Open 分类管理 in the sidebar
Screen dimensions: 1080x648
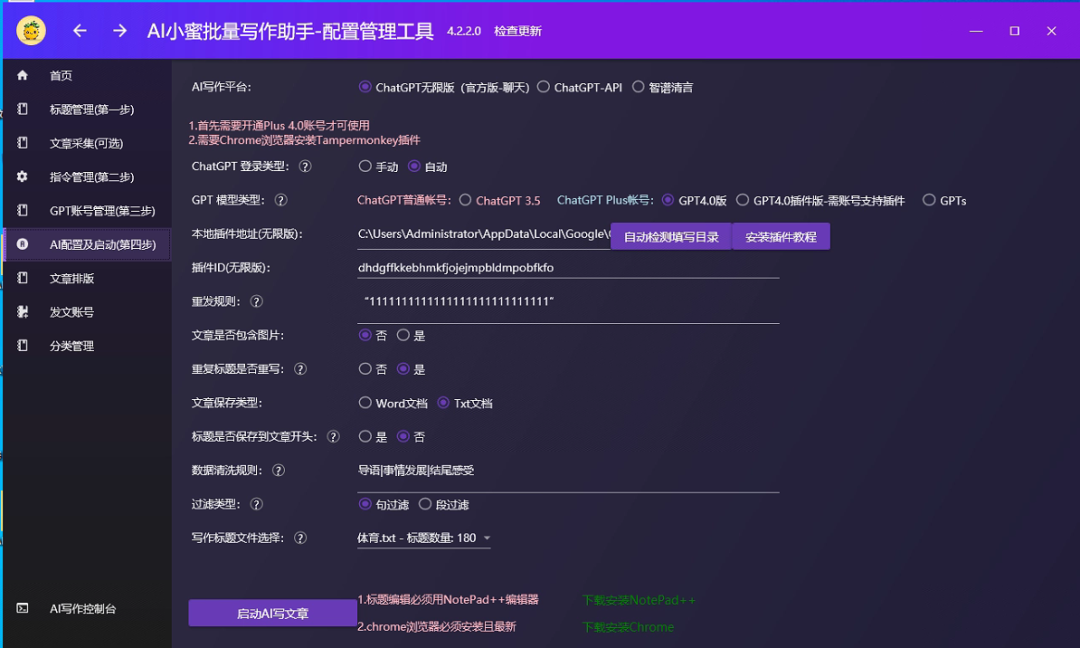click(x=87, y=346)
